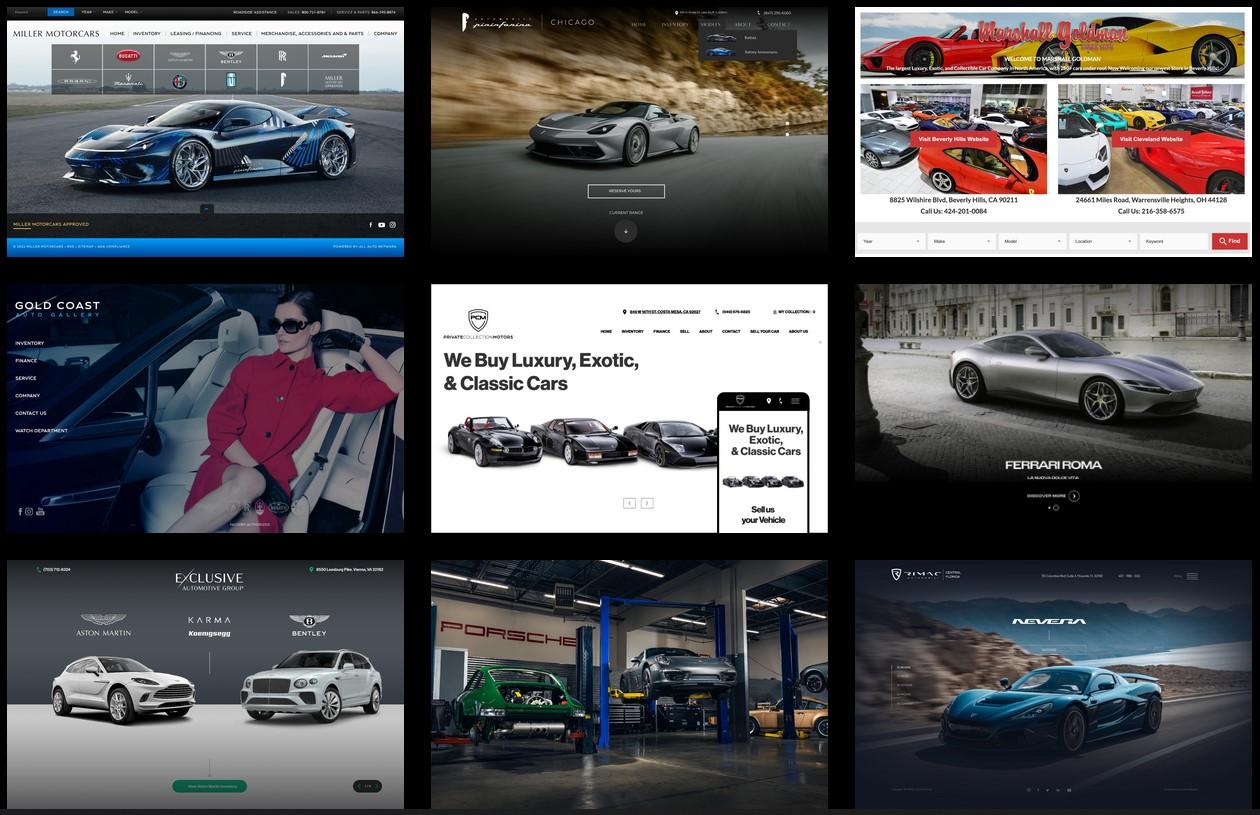Screen dimensions: 1260x815
Task: Choose the Bentley logo tile on Miller Motorcars
Action: tap(231, 57)
